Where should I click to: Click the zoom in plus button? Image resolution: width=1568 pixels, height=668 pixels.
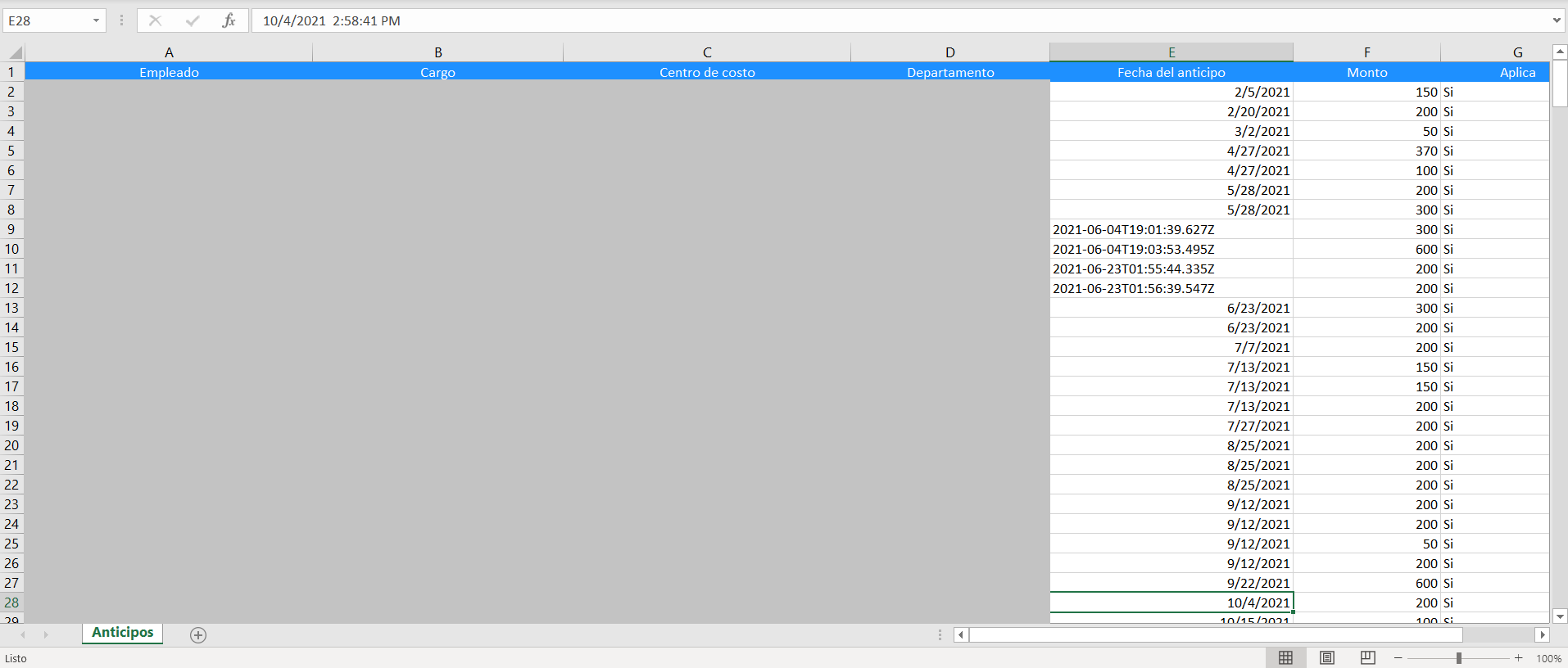tap(1518, 657)
